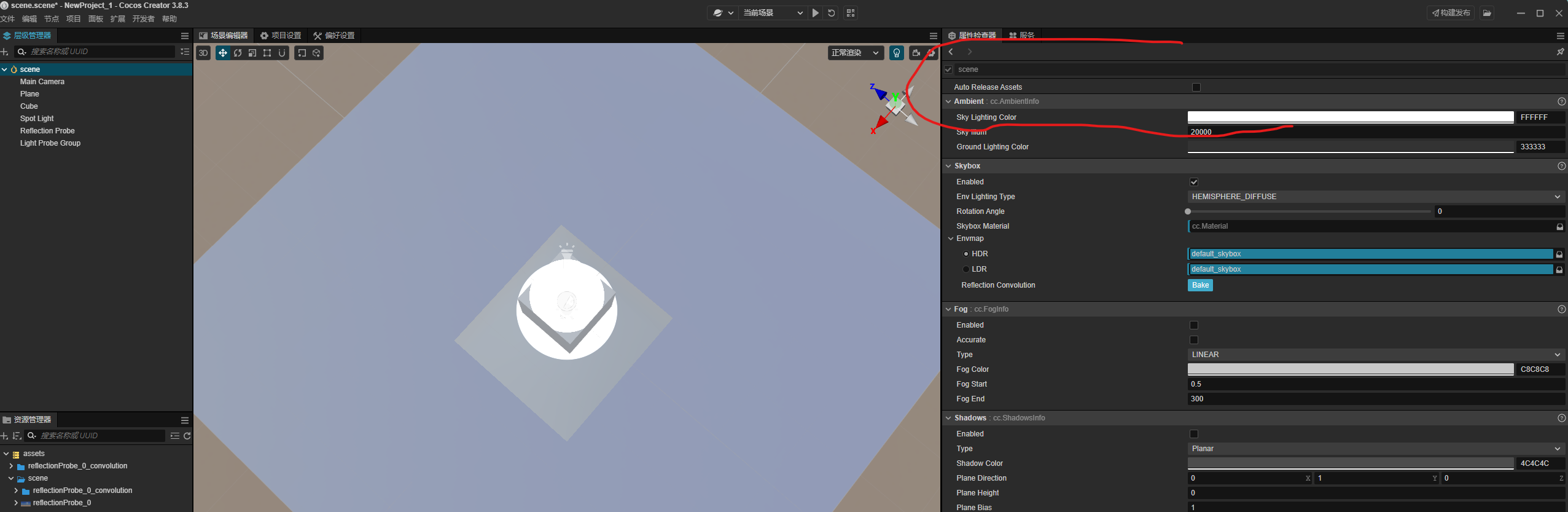The height and width of the screenshot is (512, 1568).
Task: Play the scene preview
Action: click(x=816, y=13)
